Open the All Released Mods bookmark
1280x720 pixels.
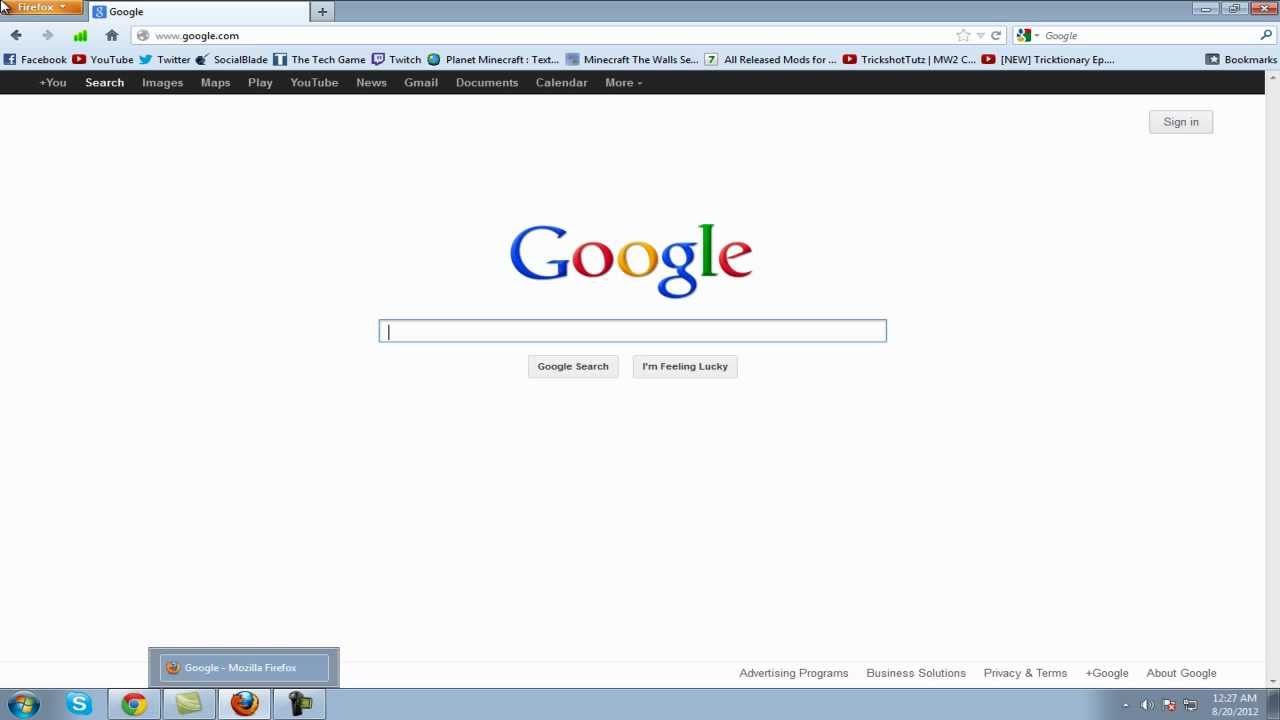(771, 59)
